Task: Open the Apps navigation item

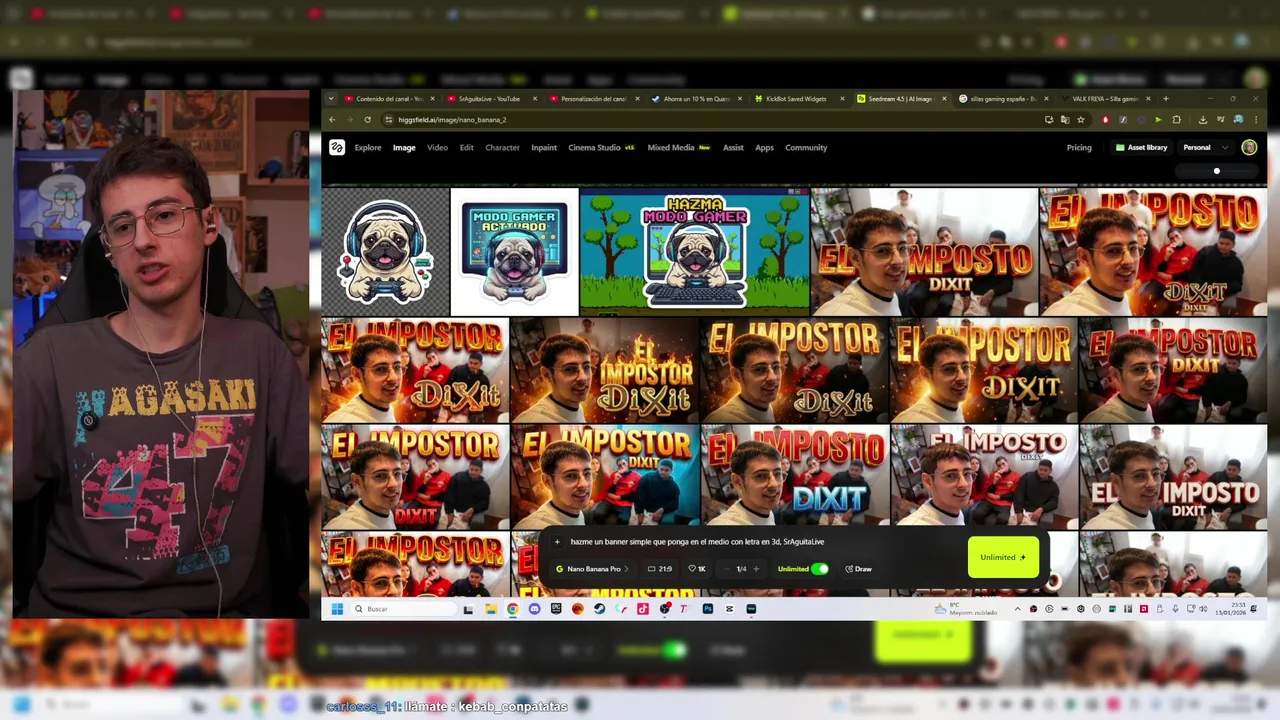Action: click(x=764, y=147)
